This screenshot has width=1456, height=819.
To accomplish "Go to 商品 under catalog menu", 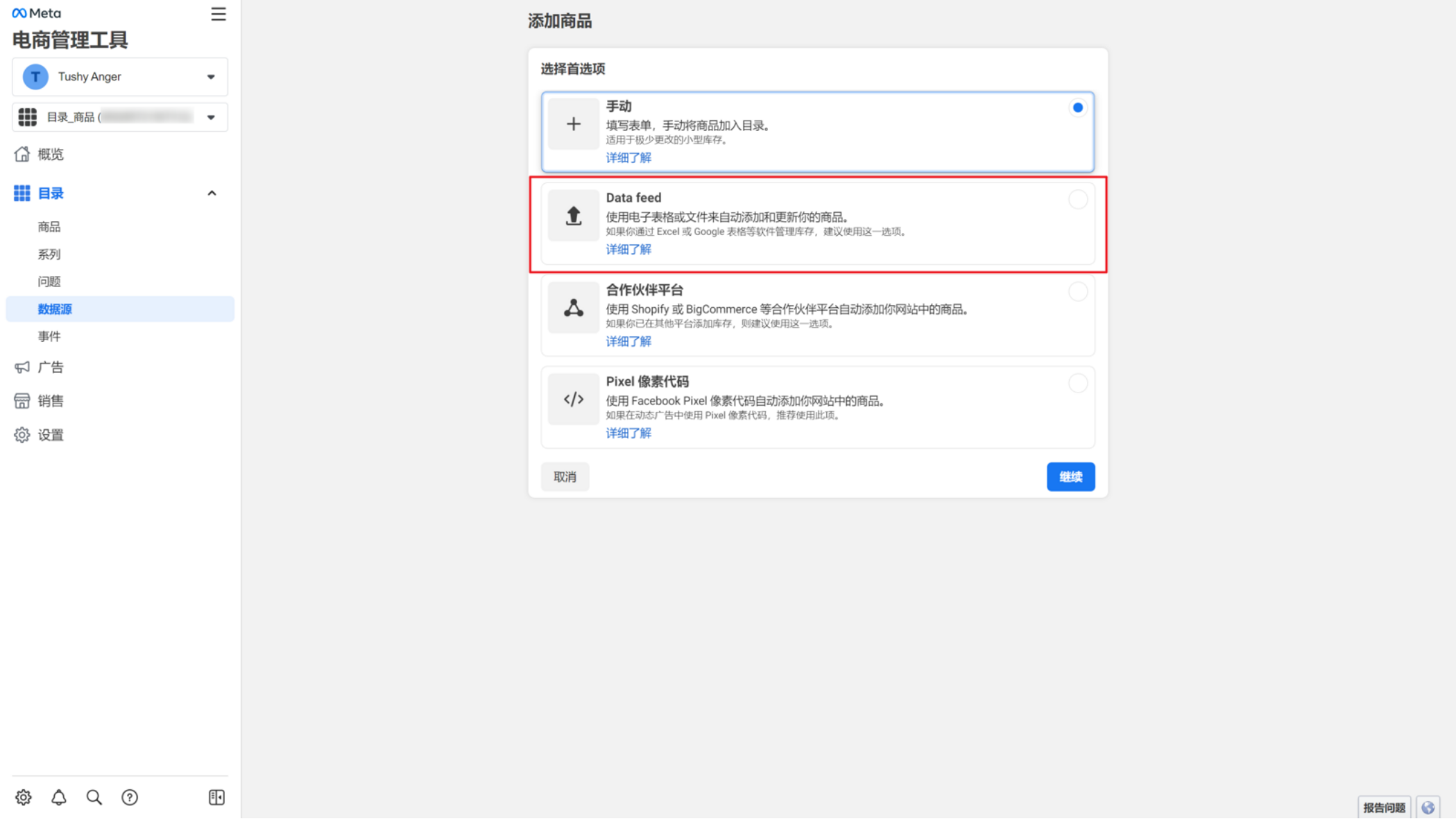I will pos(49,227).
